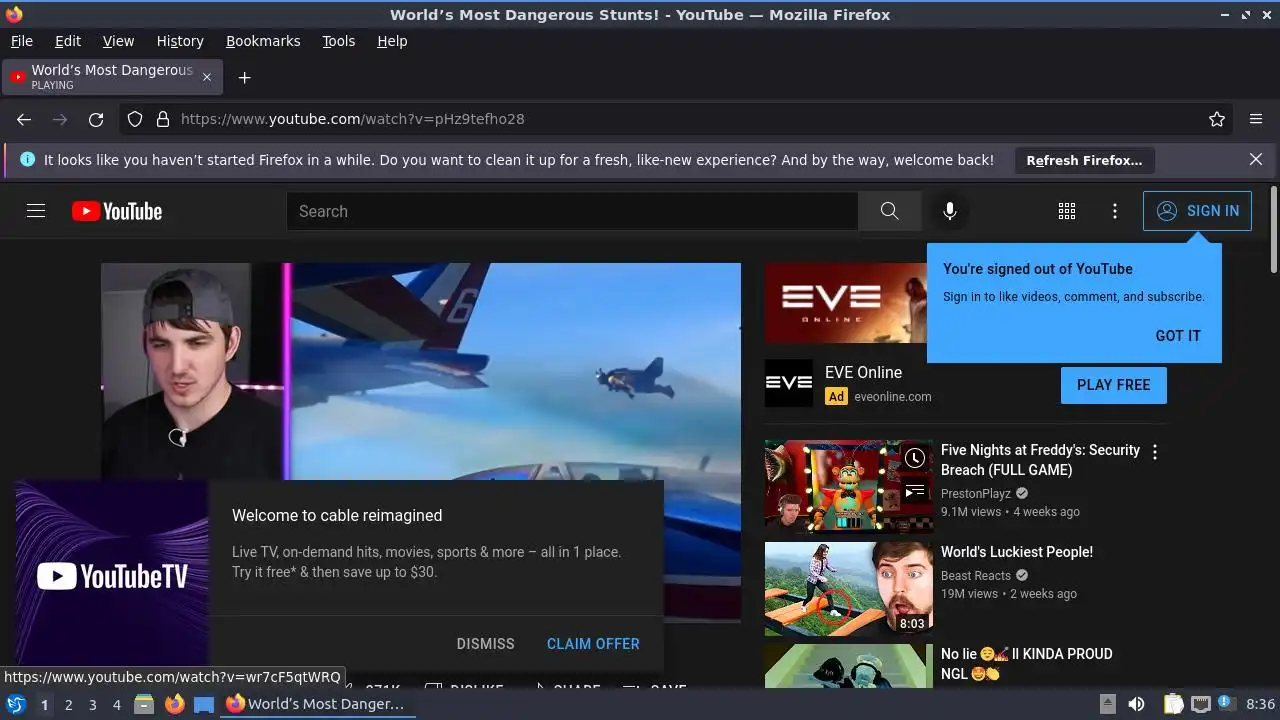Click EVE Online channel logo
This screenshot has width=1280, height=720.
(x=789, y=384)
